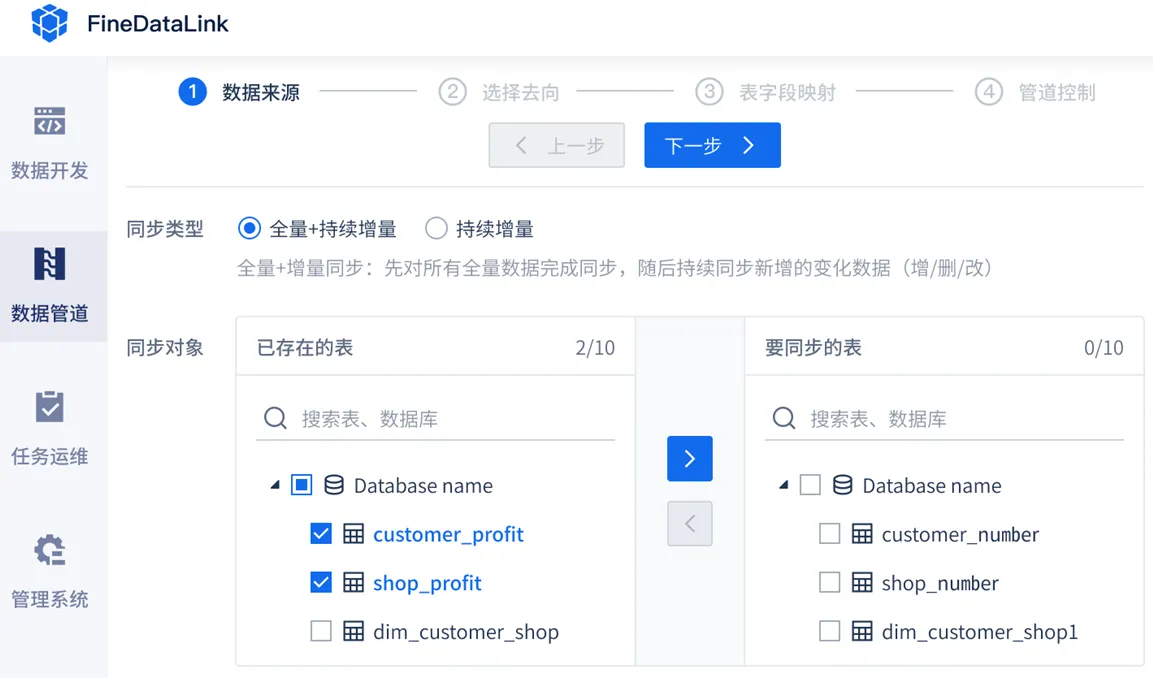This screenshot has height=678, width=1153.
Task: Select the dim_customer_shop table name
Action: coord(466,632)
